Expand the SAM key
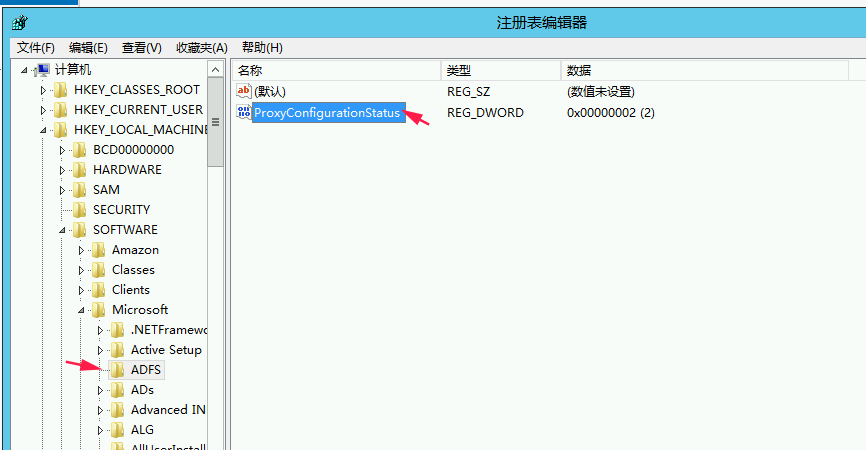The image size is (866, 450). (62, 190)
